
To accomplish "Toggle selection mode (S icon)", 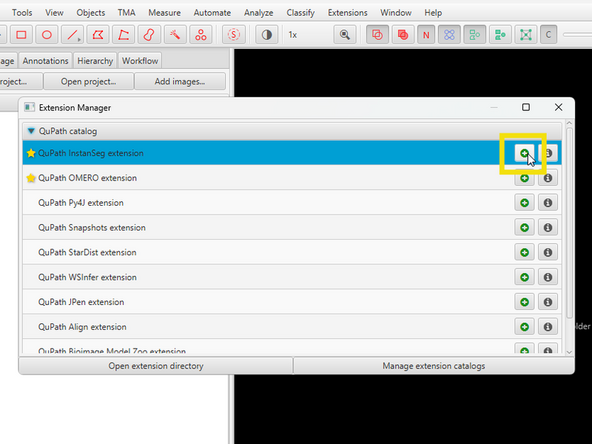I will [x=234, y=35].
